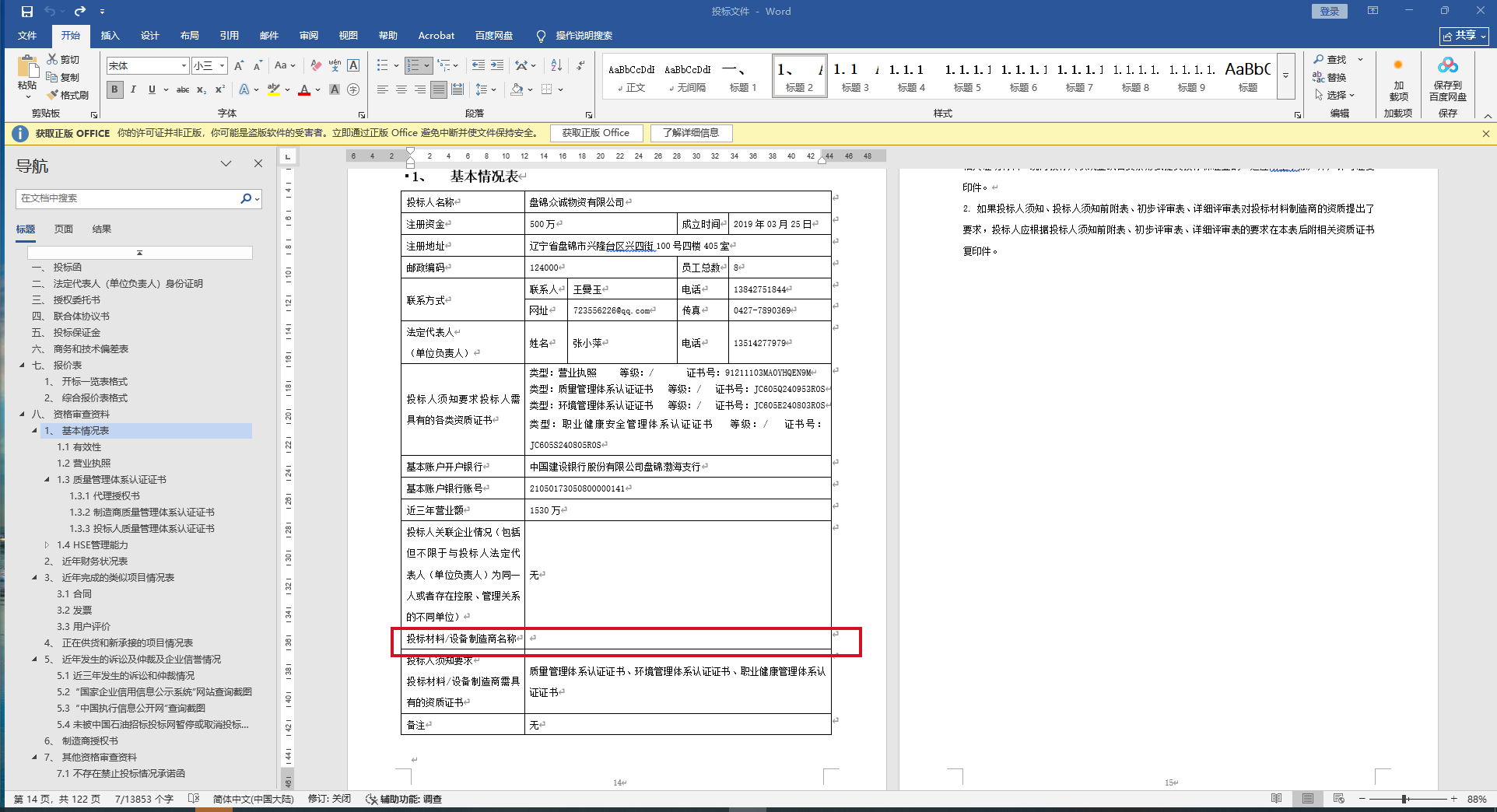
Task: Switch to the 审阅 (Review) ribbon tab
Action: pos(309,36)
